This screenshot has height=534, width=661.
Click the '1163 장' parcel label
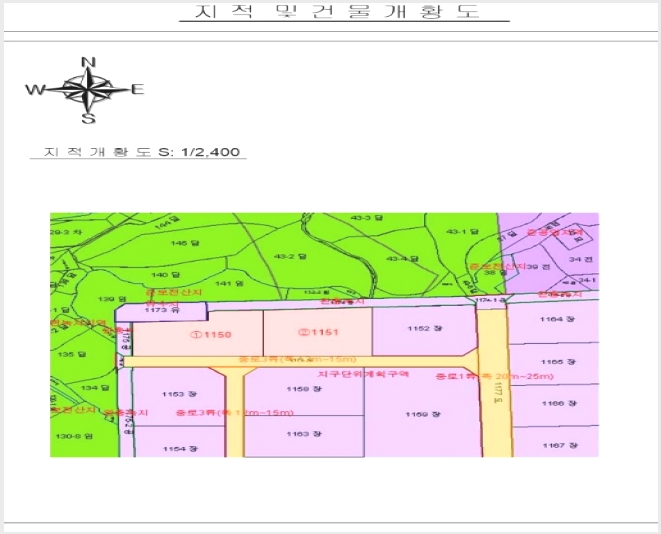click(x=304, y=434)
